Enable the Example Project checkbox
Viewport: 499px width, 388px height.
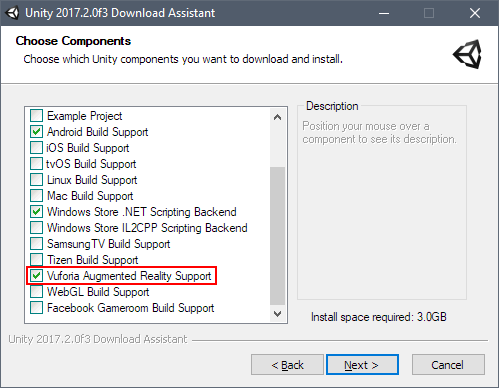pos(36,116)
